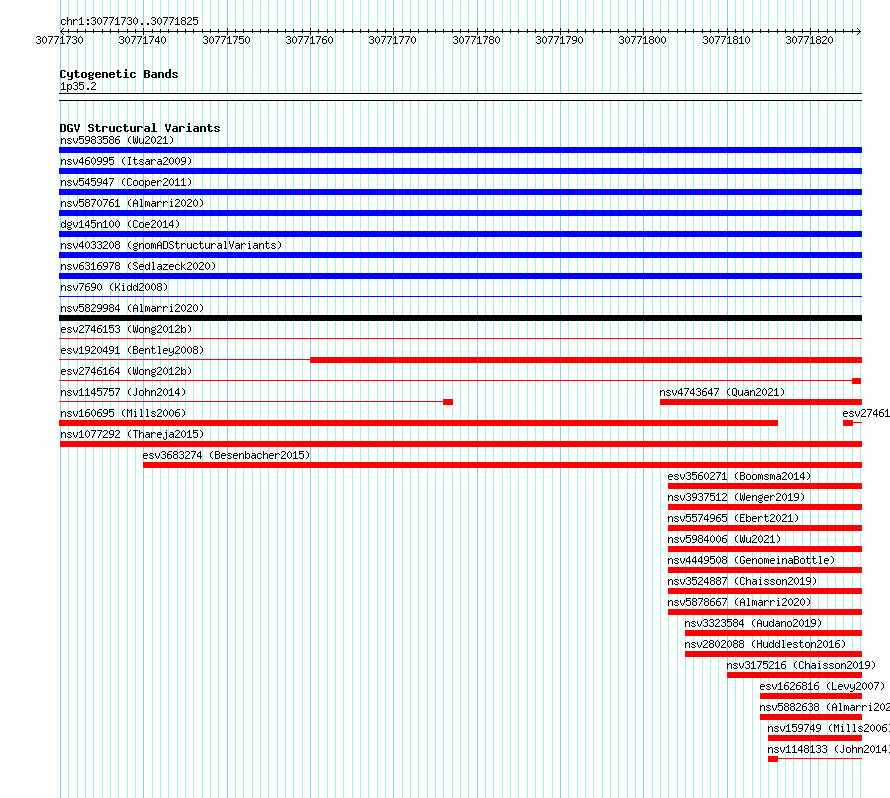Image resolution: width=890 pixels, height=798 pixels.
Task: Click nsv159749 (Mills2006) label
Action: click(x=828, y=728)
